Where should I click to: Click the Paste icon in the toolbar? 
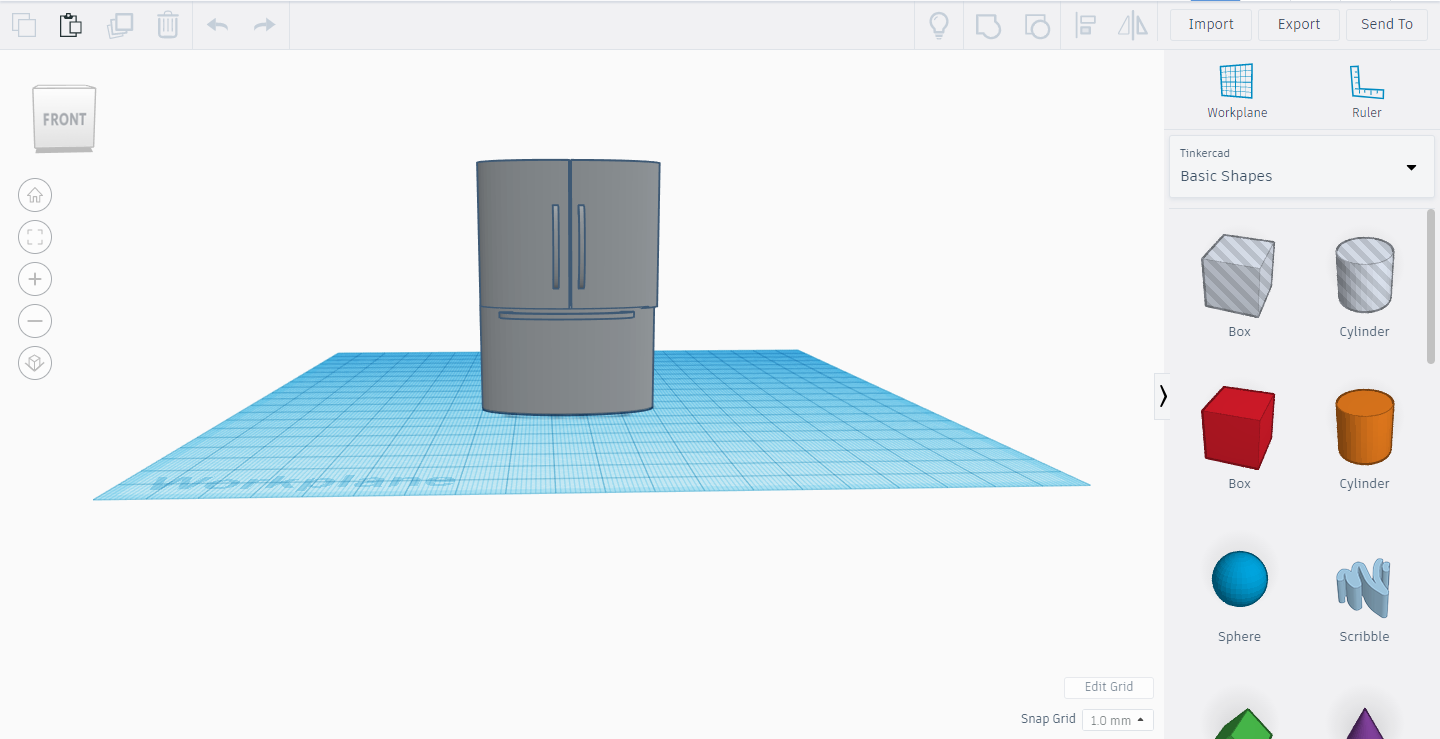pyautogui.click(x=70, y=24)
